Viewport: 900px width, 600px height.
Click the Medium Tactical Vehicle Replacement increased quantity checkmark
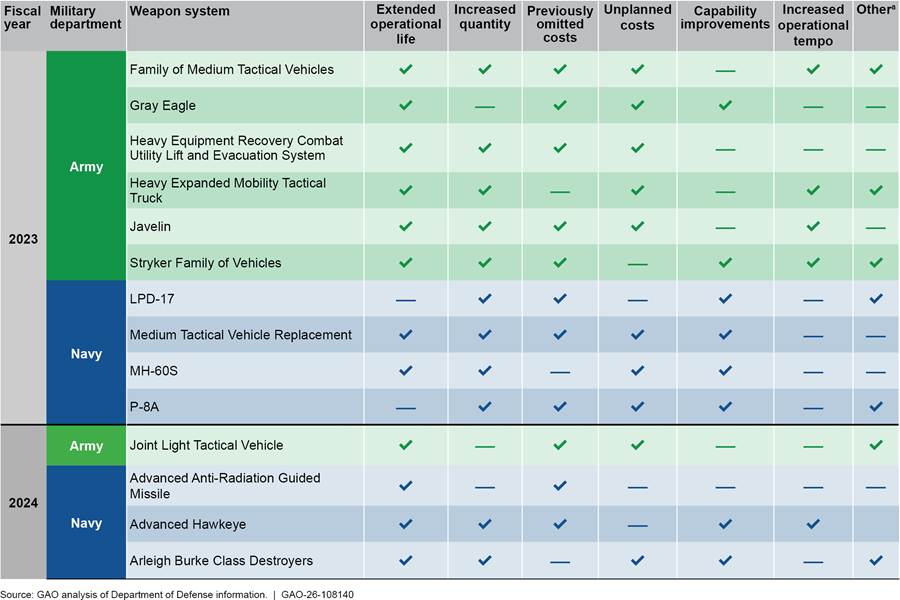[x=484, y=335]
